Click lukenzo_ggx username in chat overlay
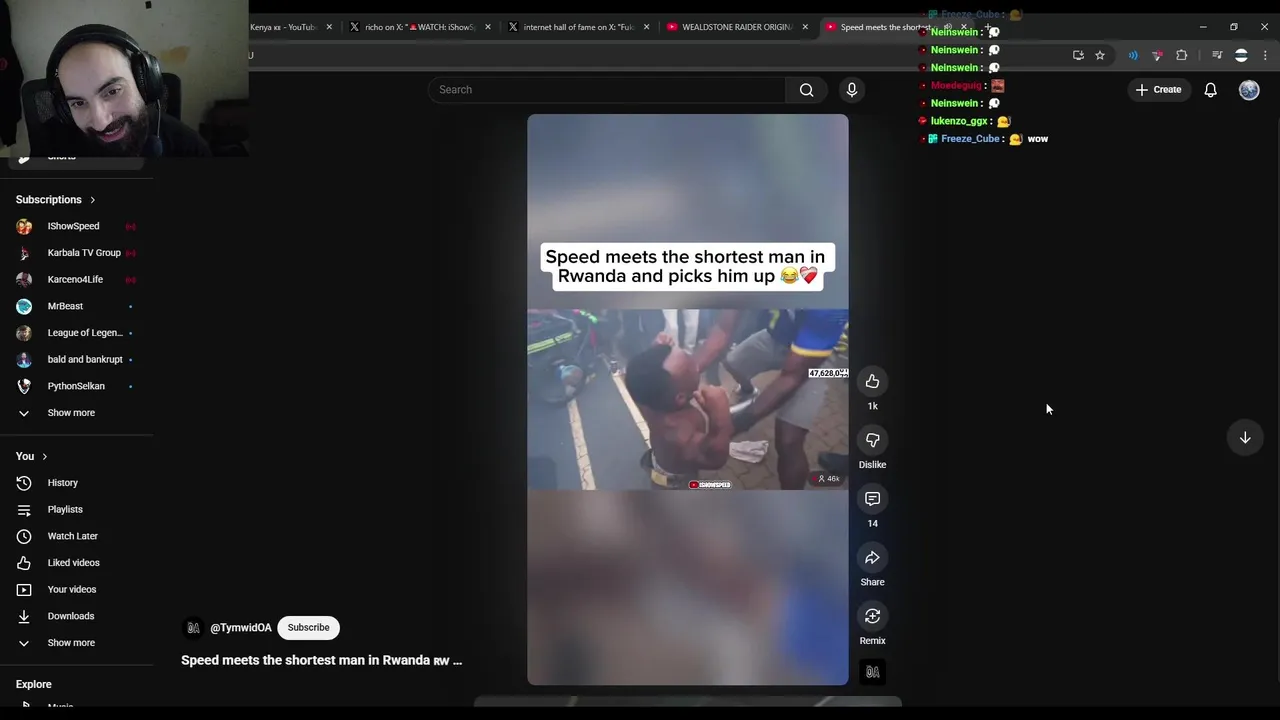 959,121
